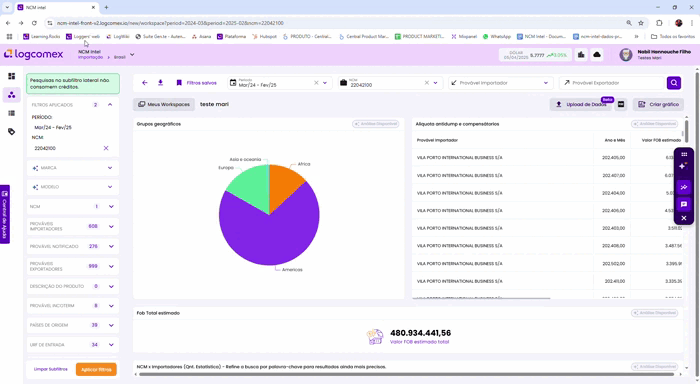700x384 pixels.
Task: Expand the Países de Origem subfilter
Action: pyautogui.click(x=111, y=326)
